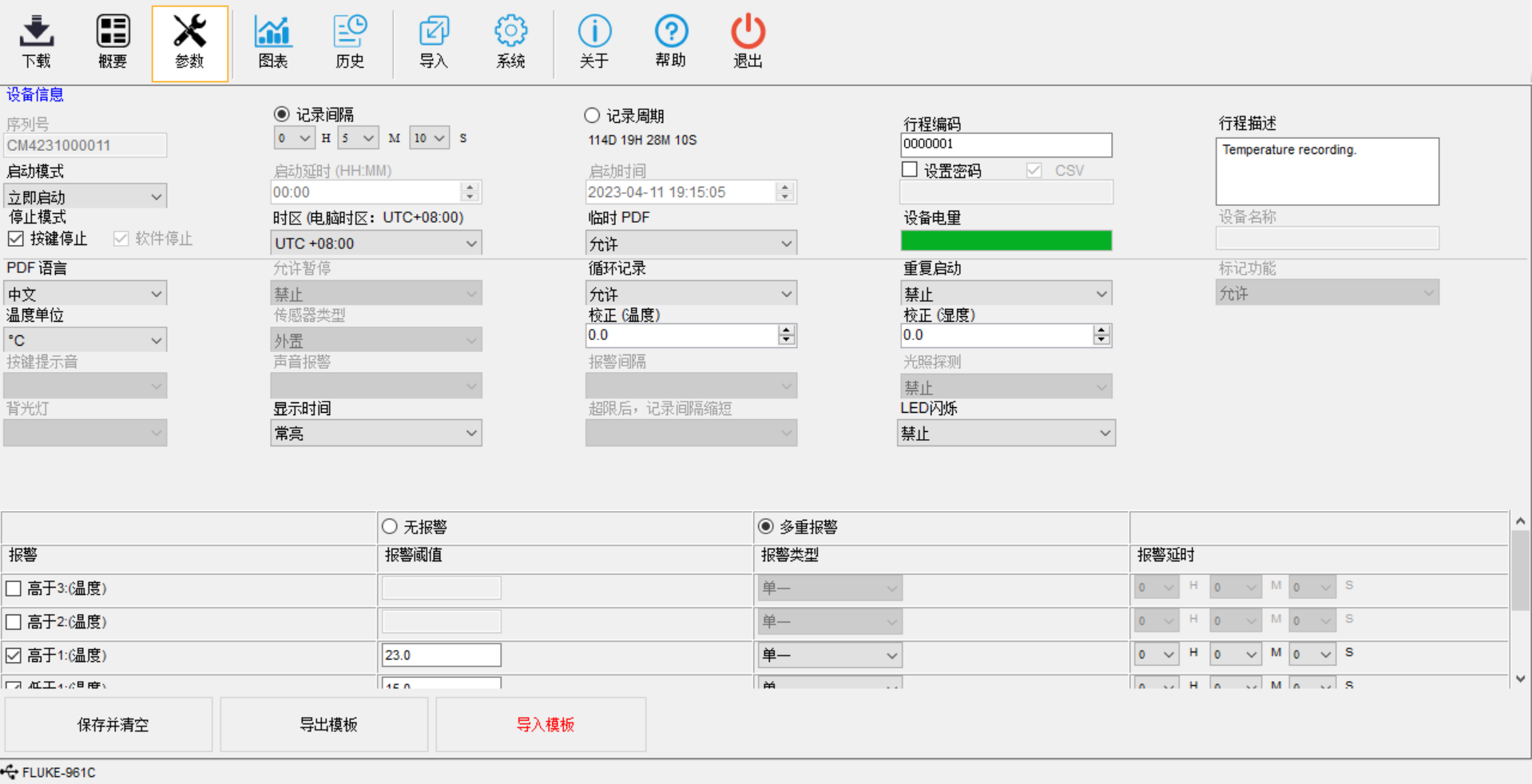Click the 设备信息 section link

tap(35, 94)
